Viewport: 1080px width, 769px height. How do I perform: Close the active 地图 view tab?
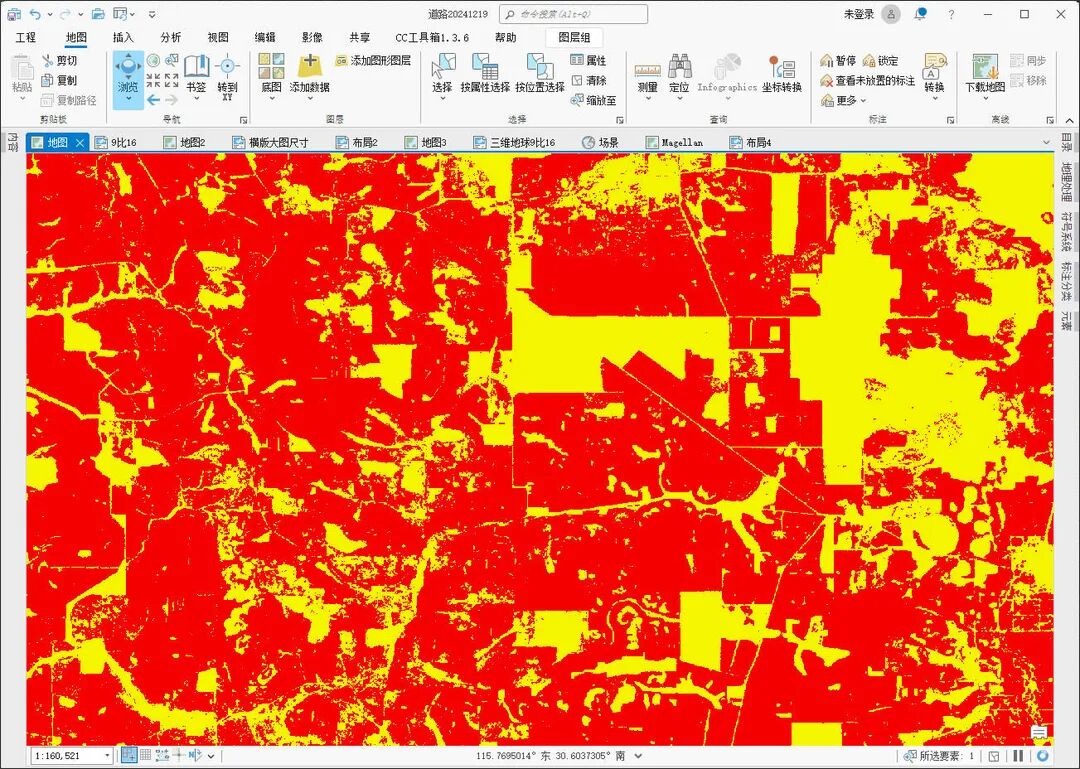[80, 143]
